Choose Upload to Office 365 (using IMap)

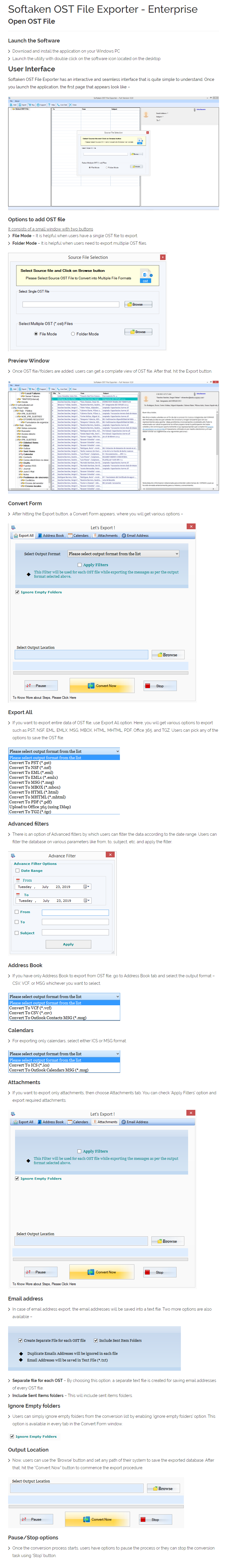(40, 807)
